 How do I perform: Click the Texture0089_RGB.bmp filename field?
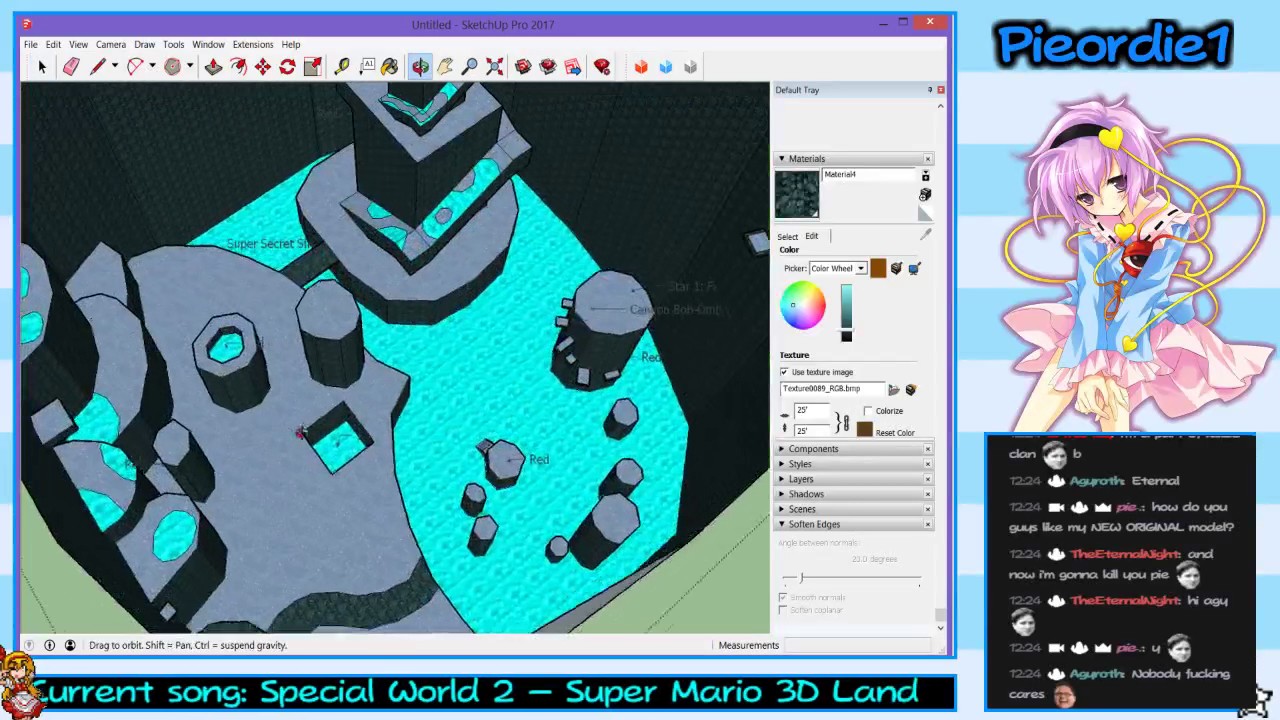tap(833, 389)
